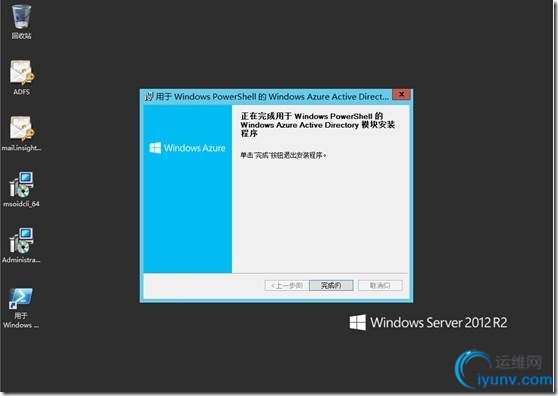The height and width of the screenshot is (396, 558).
Task: Click the Windows Azure logo in the installer panel
Action: (187, 148)
